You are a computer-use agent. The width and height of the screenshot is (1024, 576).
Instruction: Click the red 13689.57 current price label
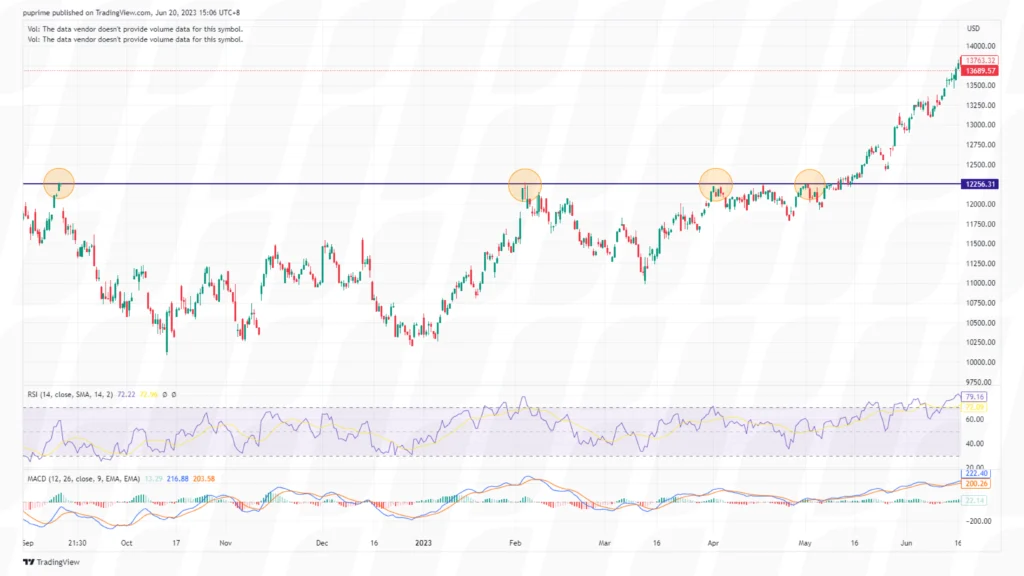[x=979, y=71]
